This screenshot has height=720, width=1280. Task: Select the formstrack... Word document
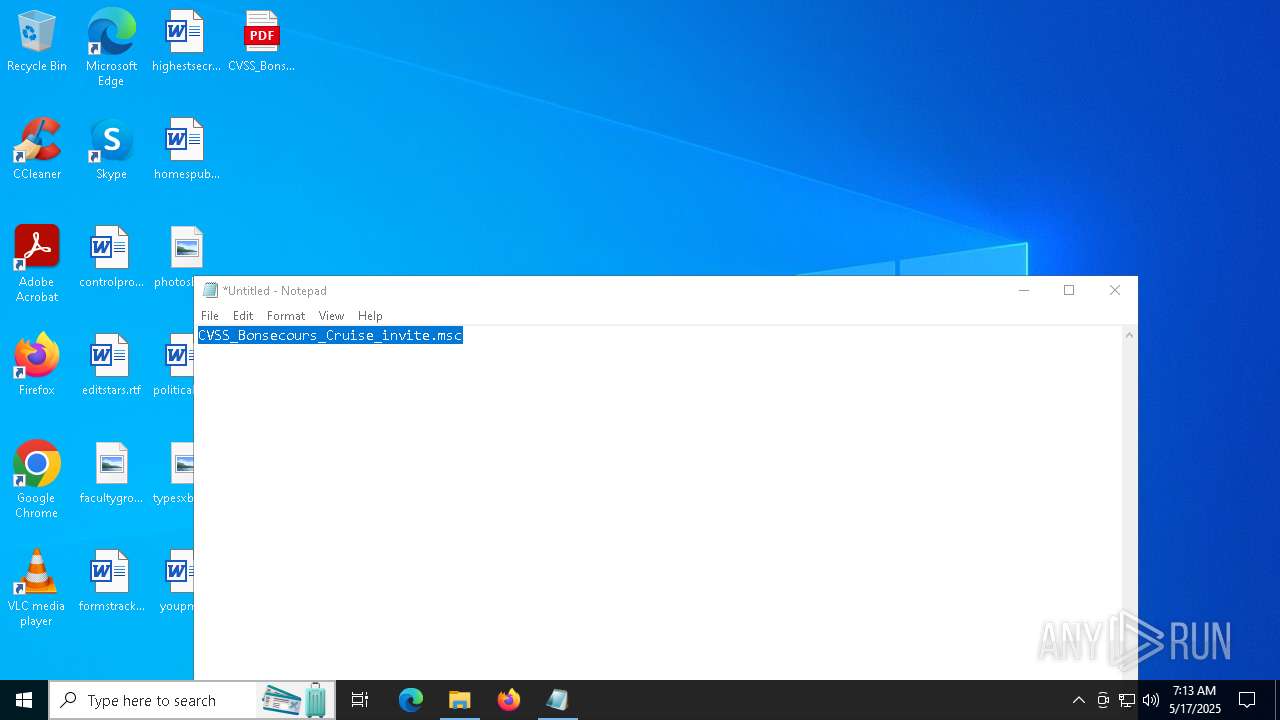point(111,582)
